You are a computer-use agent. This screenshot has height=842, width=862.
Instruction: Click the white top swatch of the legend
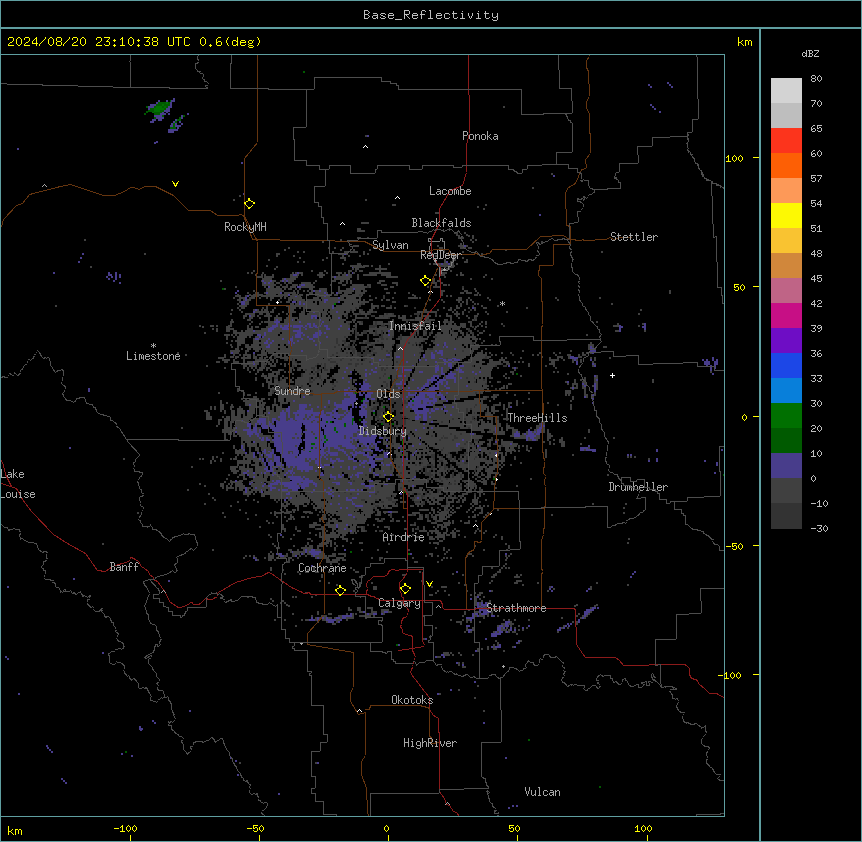pyautogui.click(x=786, y=90)
